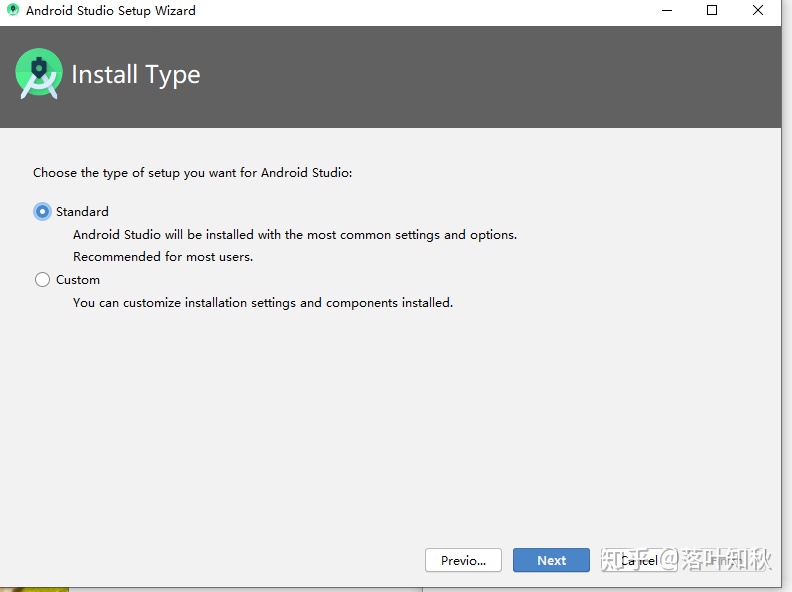The width and height of the screenshot is (792, 592).
Task: Click the small Android Studio title bar icon
Action: pyautogui.click(x=13, y=10)
